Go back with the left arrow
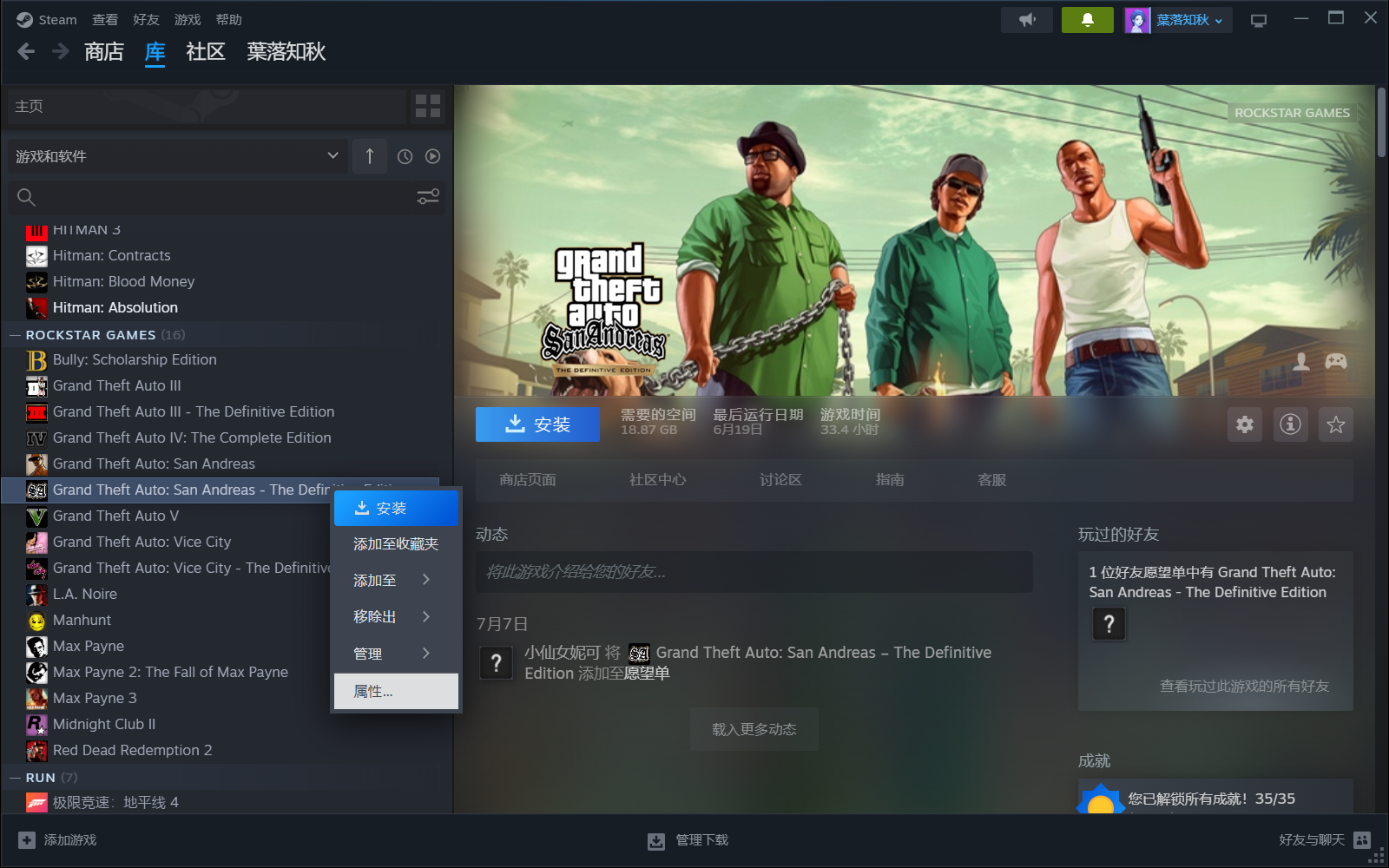 tap(26, 52)
